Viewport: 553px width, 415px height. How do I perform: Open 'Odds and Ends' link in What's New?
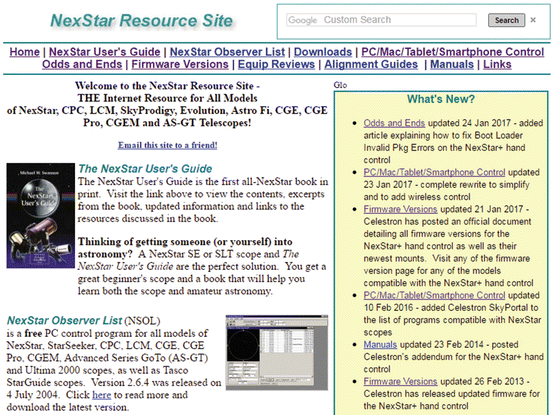pyautogui.click(x=394, y=123)
